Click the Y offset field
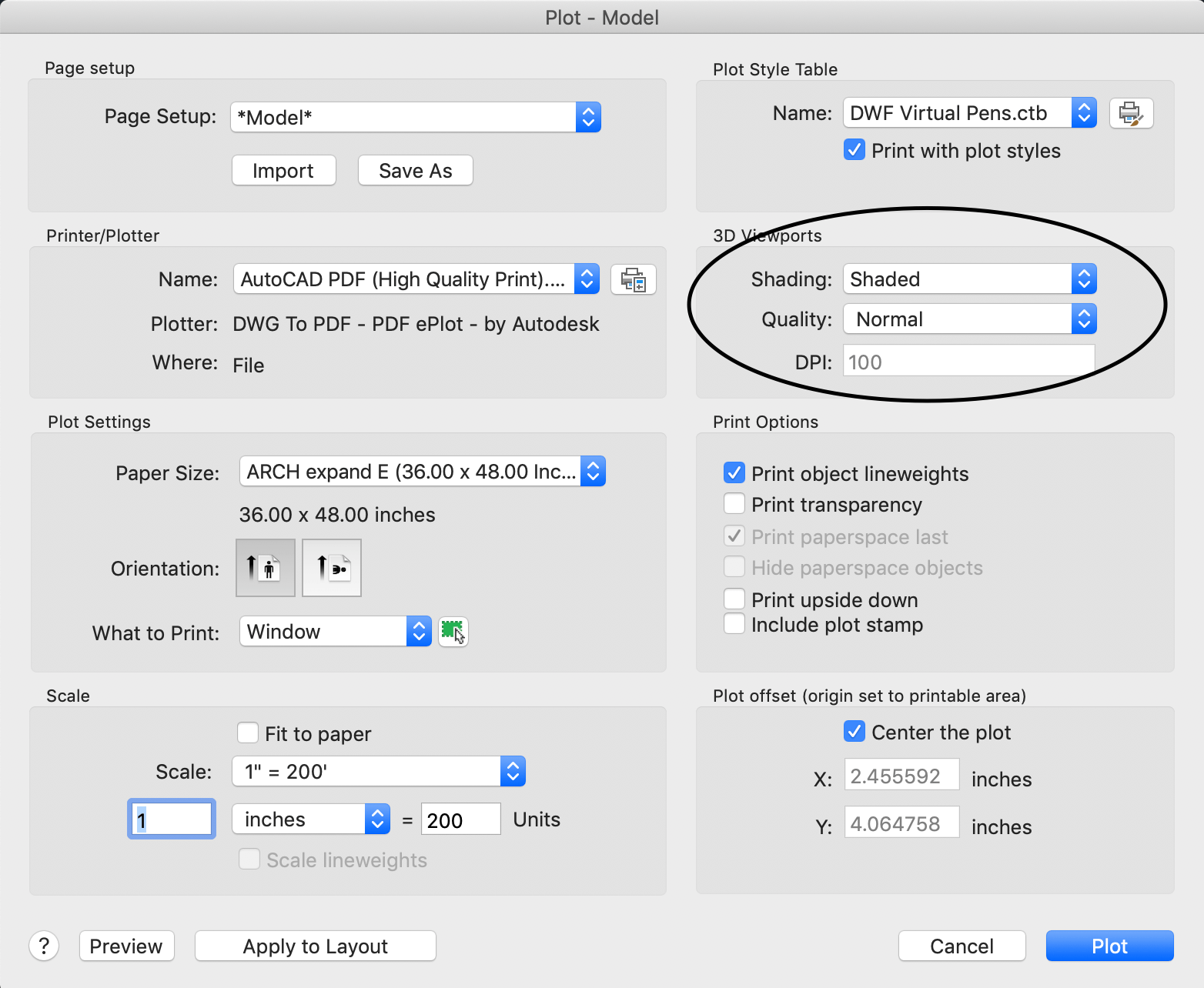Image resolution: width=1204 pixels, height=988 pixels. (x=901, y=823)
